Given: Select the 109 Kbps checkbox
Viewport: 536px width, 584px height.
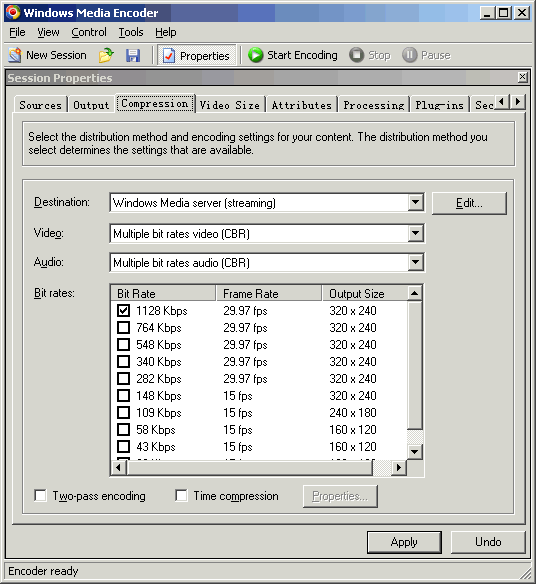Looking at the screenshot, I should point(124,413).
